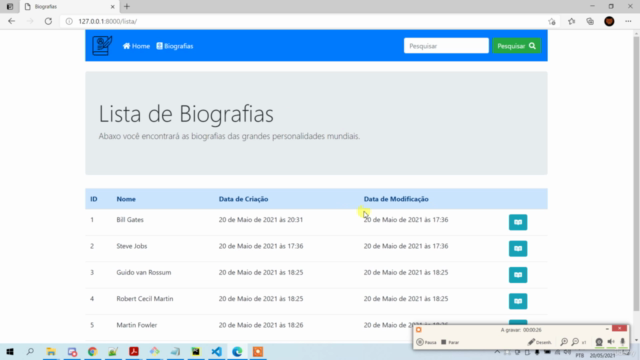The height and width of the screenshot is (360, 640).
Task: Select the Biografias browser tab
Action: click(69, 7)
